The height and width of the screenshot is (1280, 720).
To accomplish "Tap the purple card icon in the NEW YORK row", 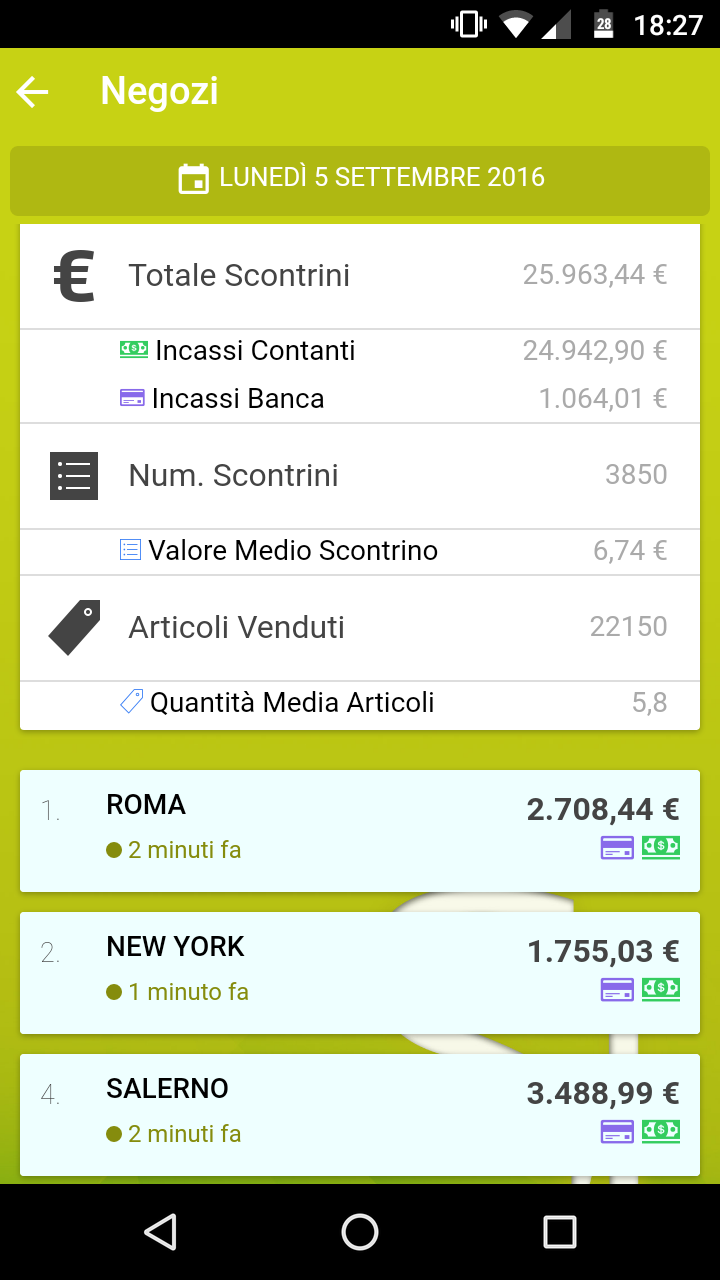I will tap(617, 989).
